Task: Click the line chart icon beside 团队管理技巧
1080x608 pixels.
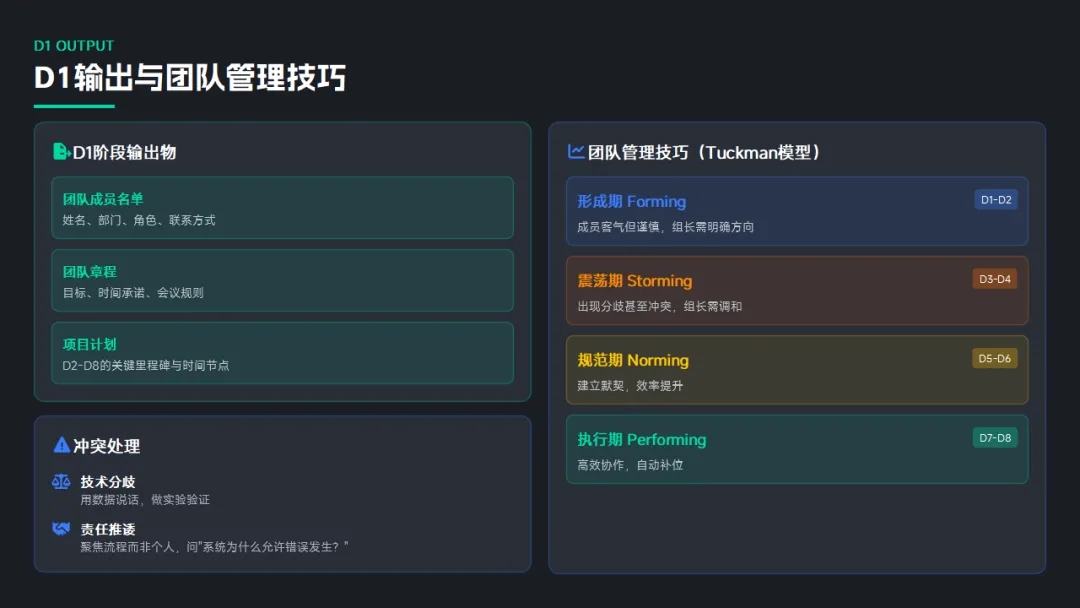Action: [576, 152]
